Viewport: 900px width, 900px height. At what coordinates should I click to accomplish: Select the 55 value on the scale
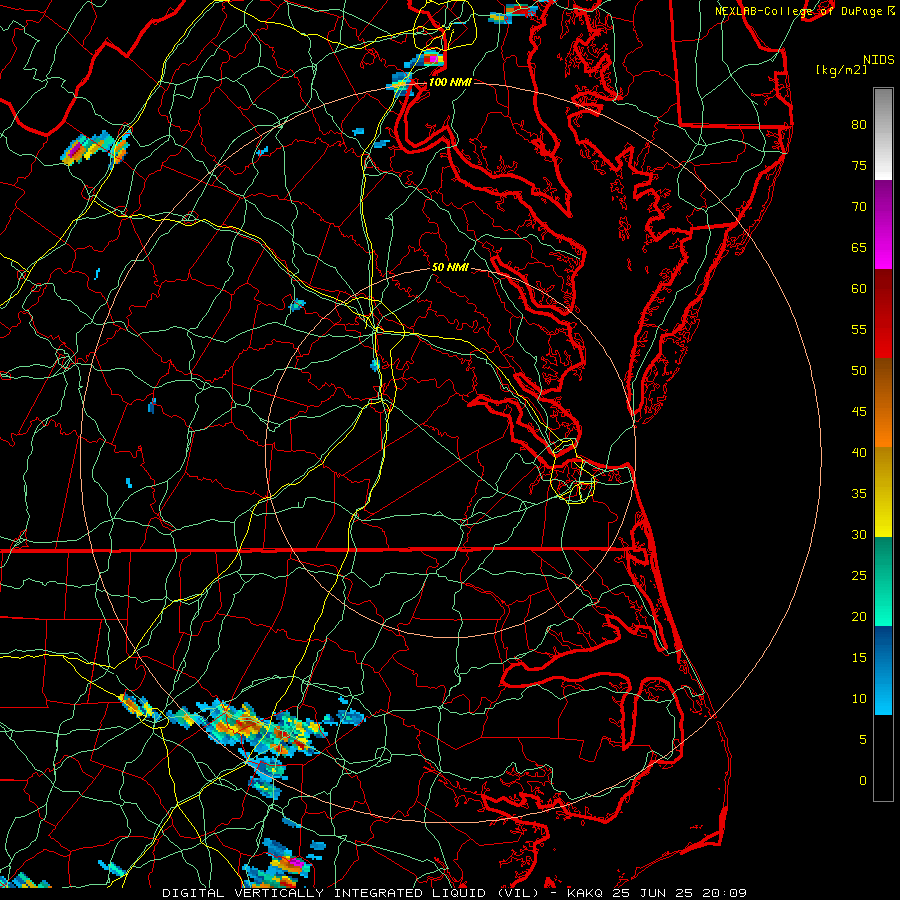(859, 329)
